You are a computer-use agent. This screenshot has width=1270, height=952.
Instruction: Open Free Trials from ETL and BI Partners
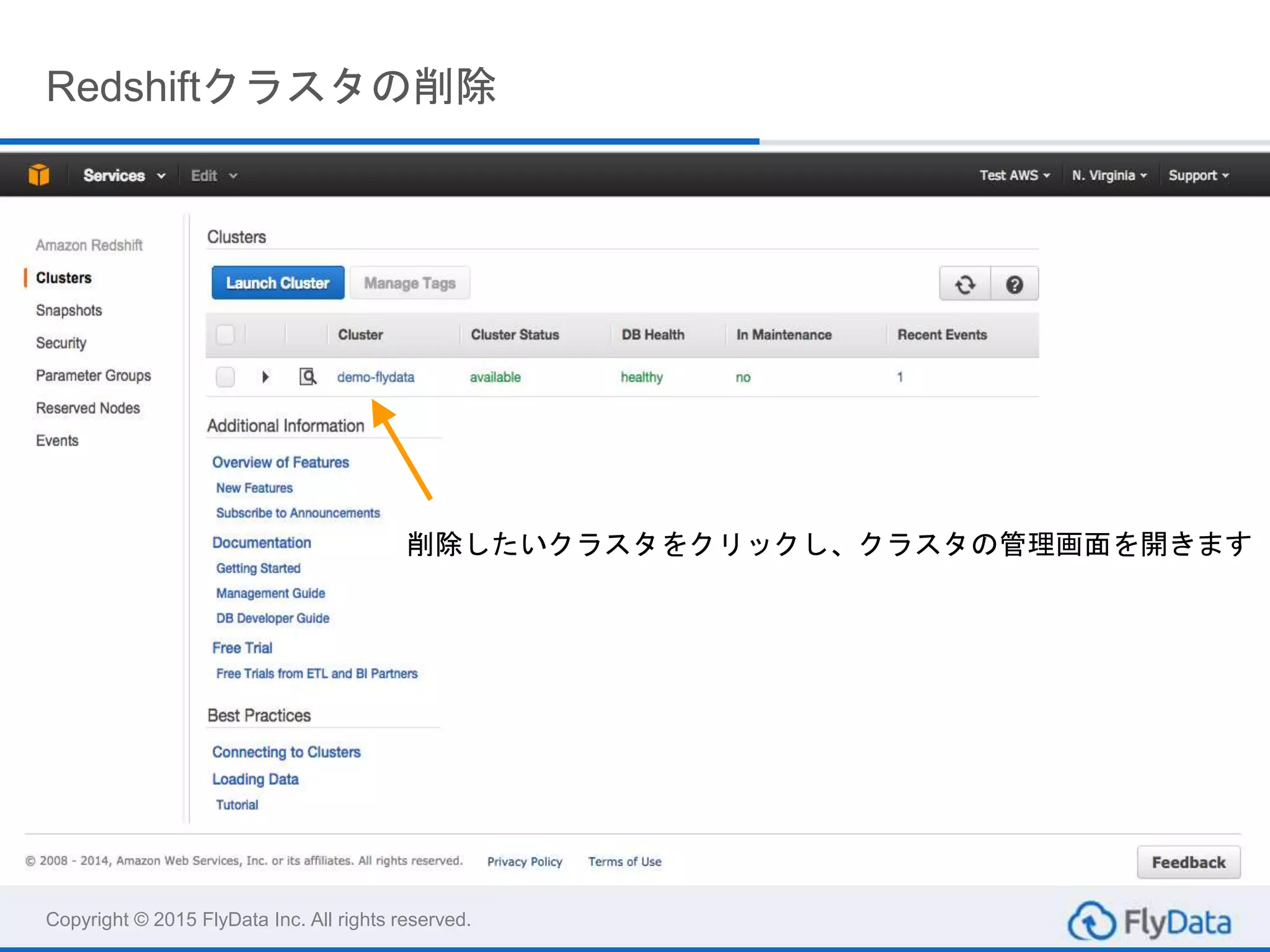tap(317, 673)
